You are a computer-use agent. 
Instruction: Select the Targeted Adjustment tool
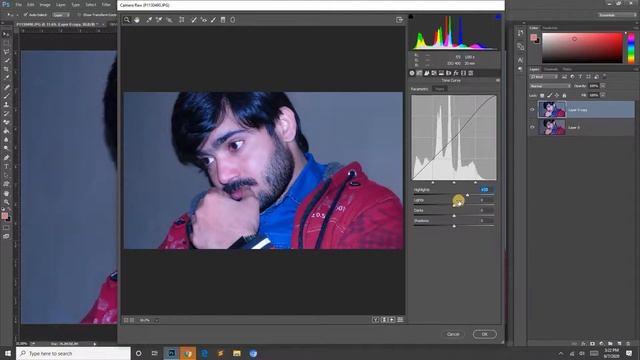coord(169,20)
